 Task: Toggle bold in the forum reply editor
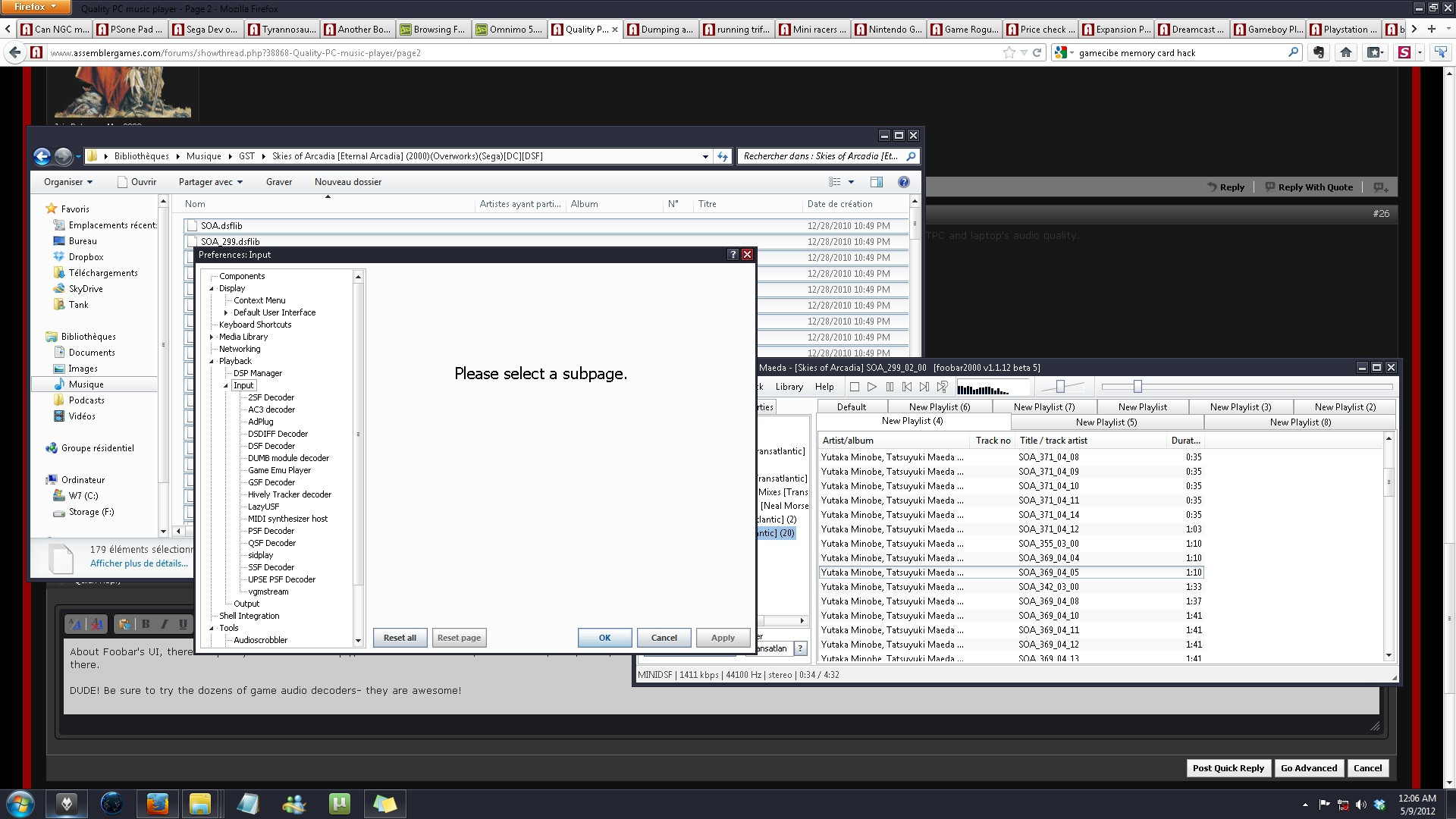(x=146, y=624)
